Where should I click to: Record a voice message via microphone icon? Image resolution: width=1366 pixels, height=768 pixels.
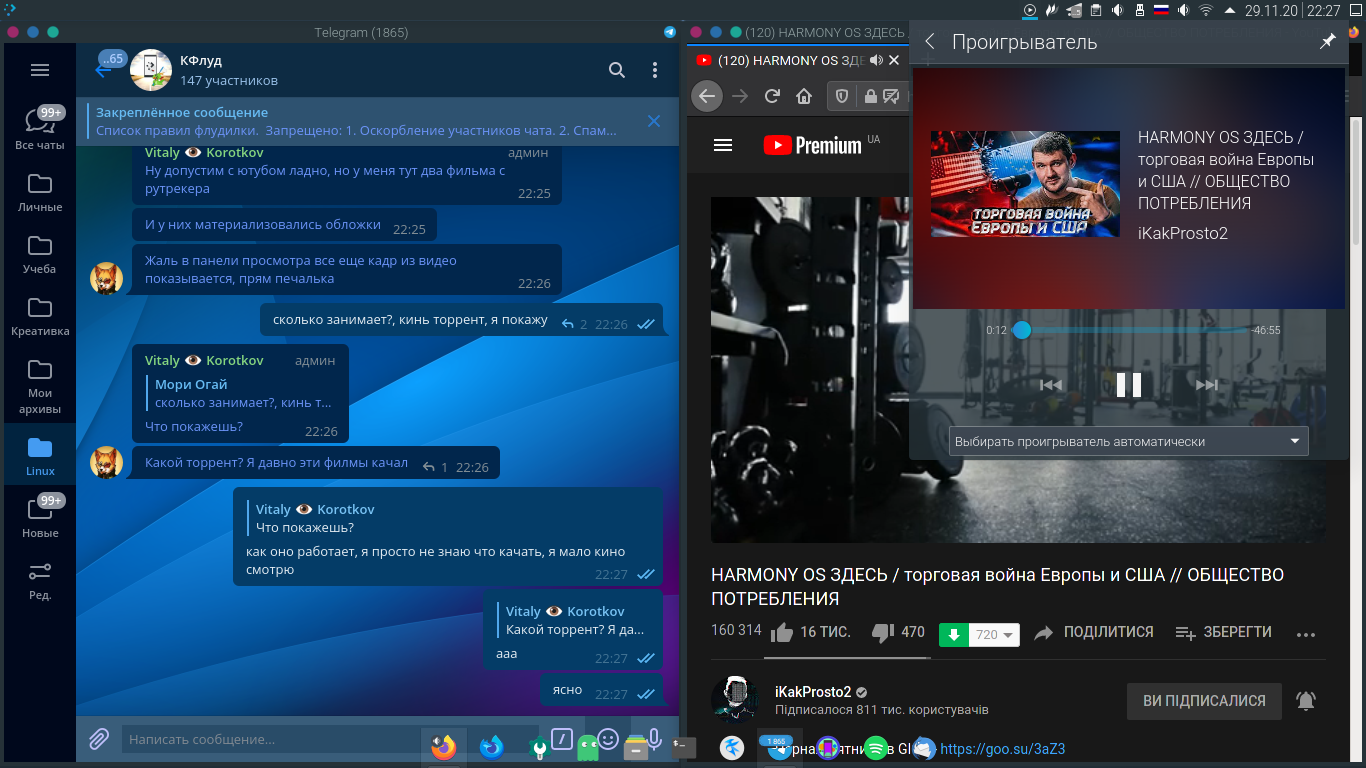click(654, 739)
